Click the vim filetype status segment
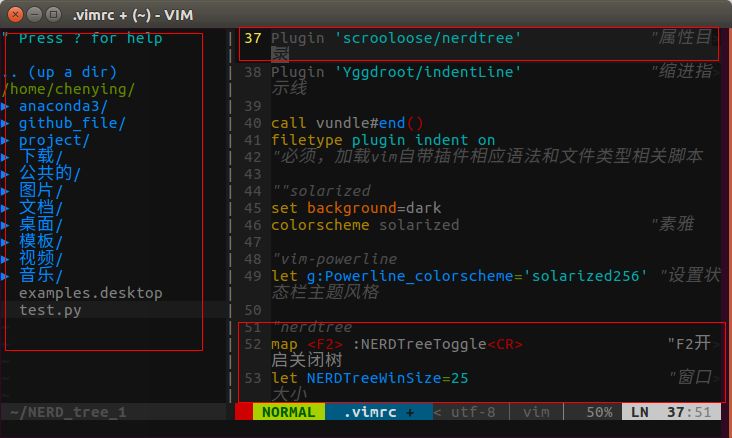Screen dimensions: 732x438 pyautogui.click(x=536, y=412)
